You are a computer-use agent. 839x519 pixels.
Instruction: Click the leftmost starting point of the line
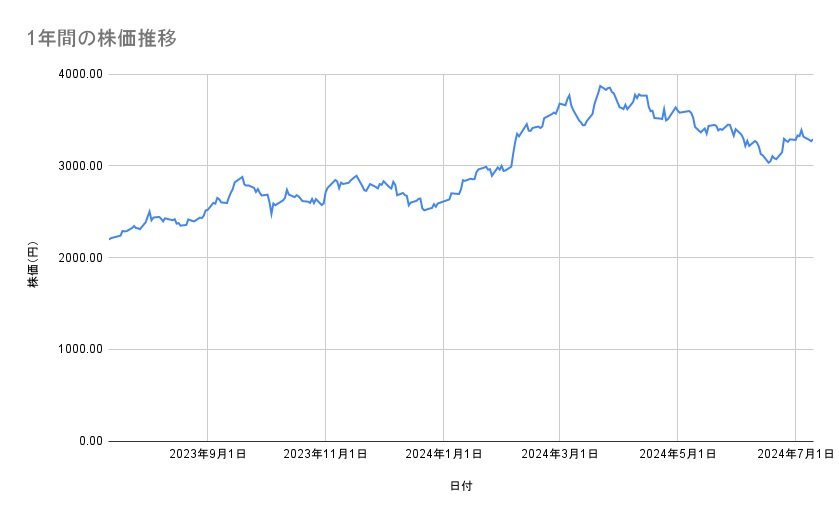pos(109,239)
